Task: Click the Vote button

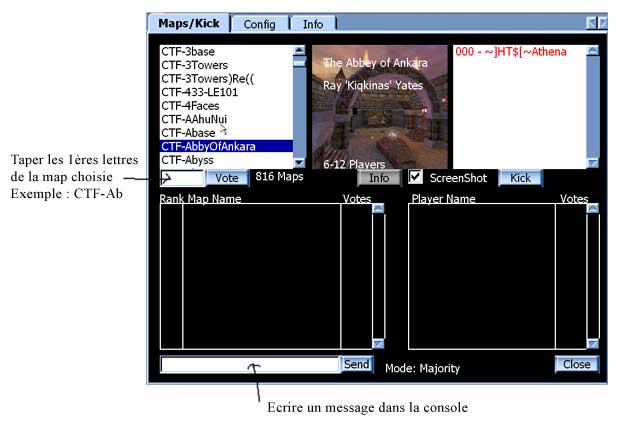Action: pyautogui.click(x=227, y=178)
